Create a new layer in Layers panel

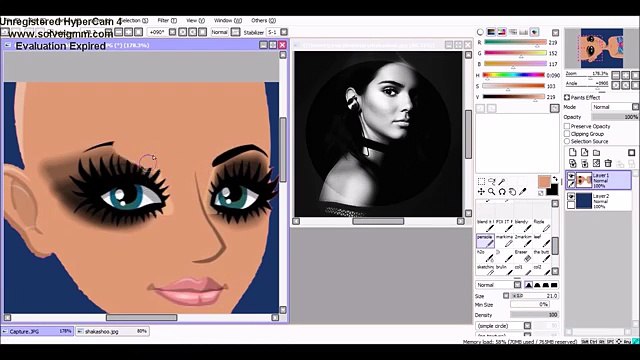573,153
